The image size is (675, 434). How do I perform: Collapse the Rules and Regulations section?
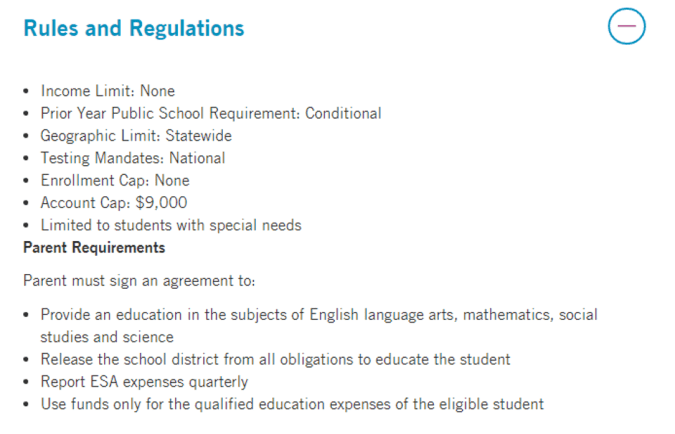[x=627, y=27]
